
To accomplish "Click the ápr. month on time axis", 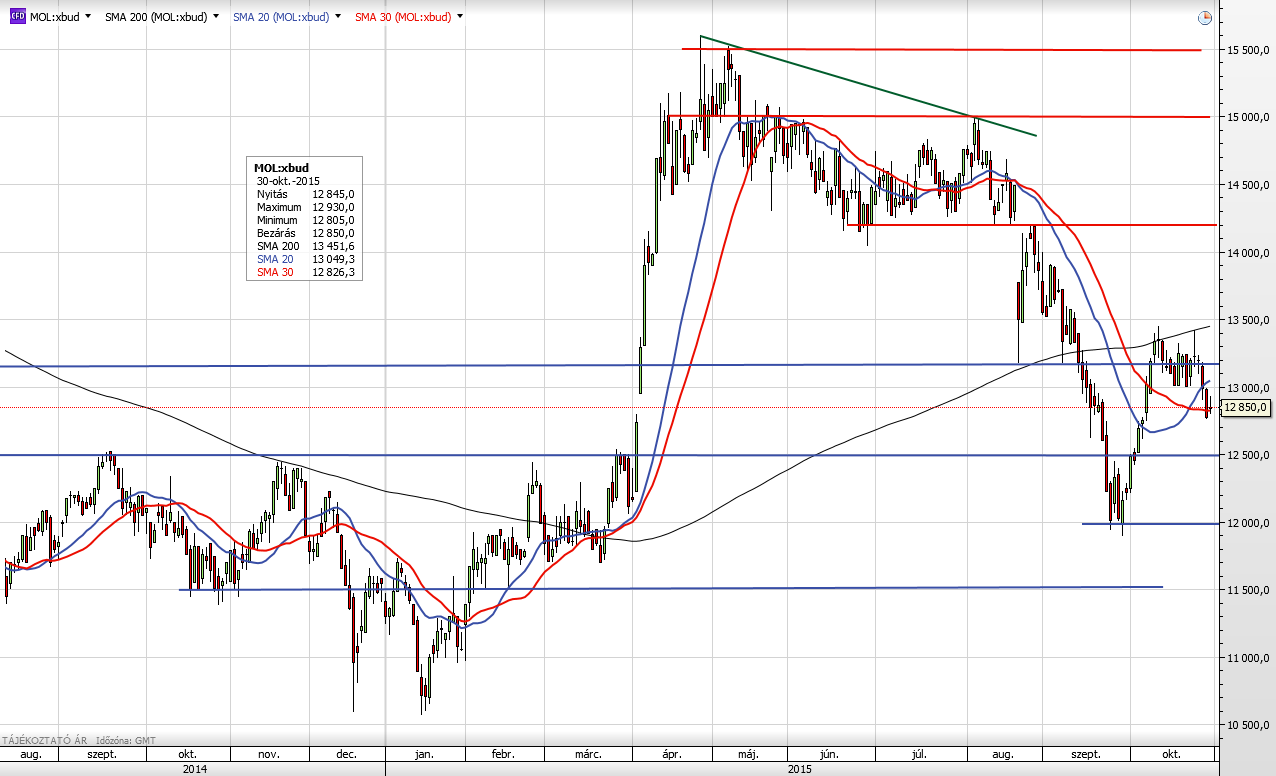I will 671,754.
